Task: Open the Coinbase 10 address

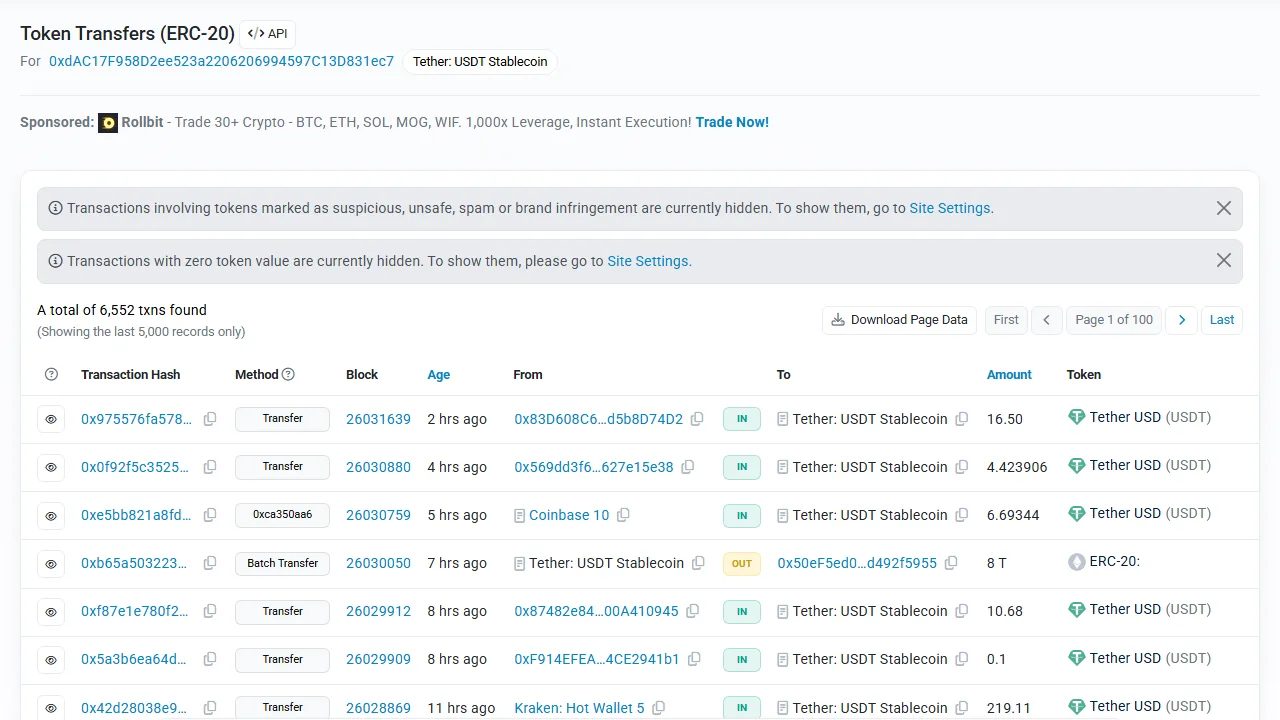Action: (569, 515)
